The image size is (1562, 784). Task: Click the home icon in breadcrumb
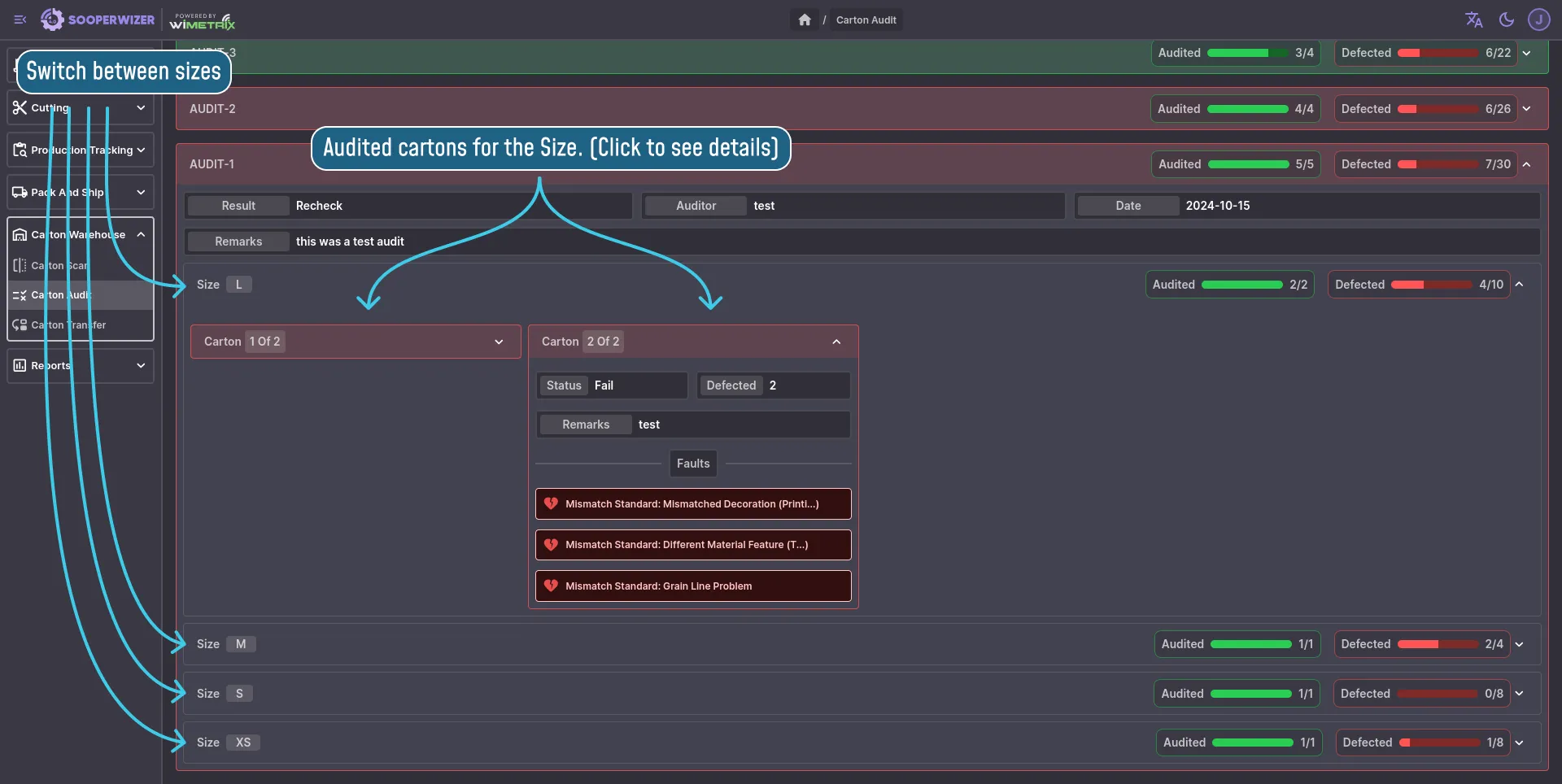tap(804, 20)
